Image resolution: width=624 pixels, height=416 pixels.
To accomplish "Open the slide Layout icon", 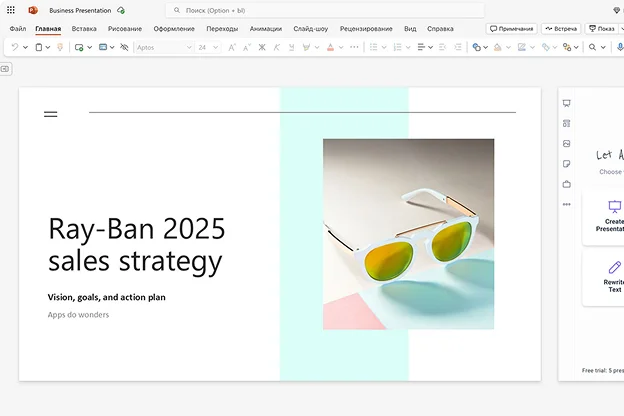I will point(103,47).
